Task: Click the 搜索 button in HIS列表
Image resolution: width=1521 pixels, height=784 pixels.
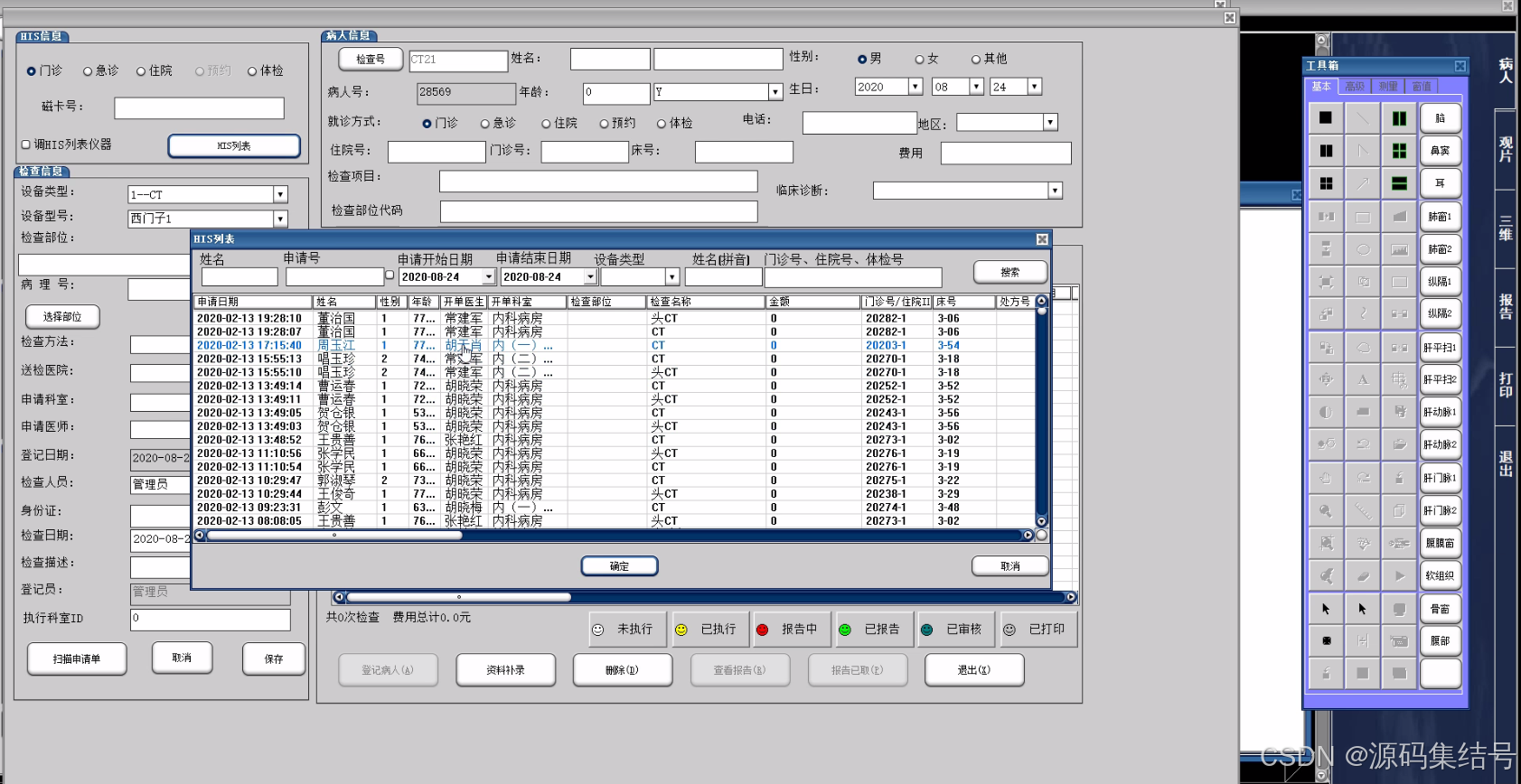Action: (x=1010, y=272)
